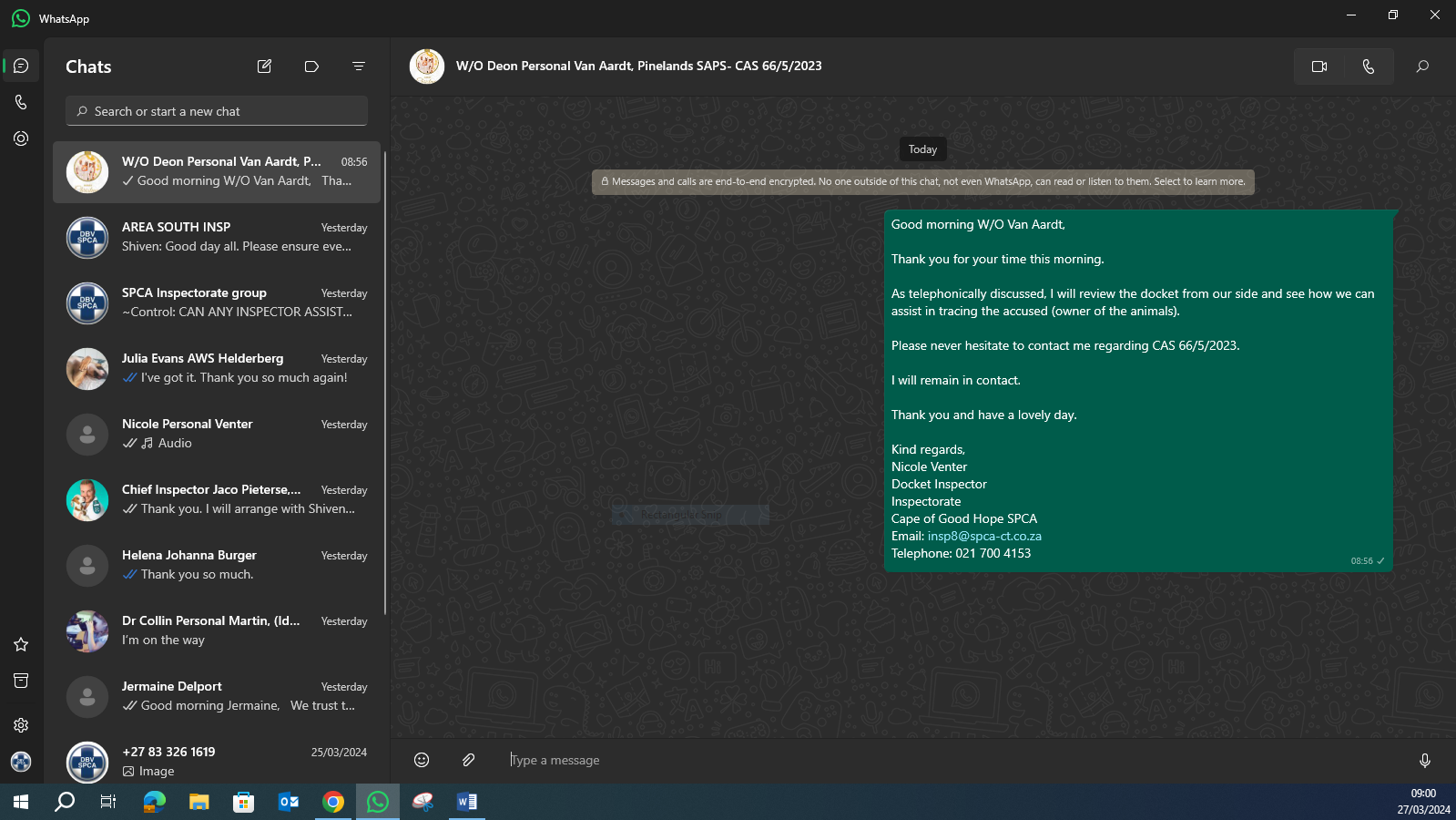Open the Chats tab in sidebar
This screenshot has height=820, width=1456.
pos(21,66)
